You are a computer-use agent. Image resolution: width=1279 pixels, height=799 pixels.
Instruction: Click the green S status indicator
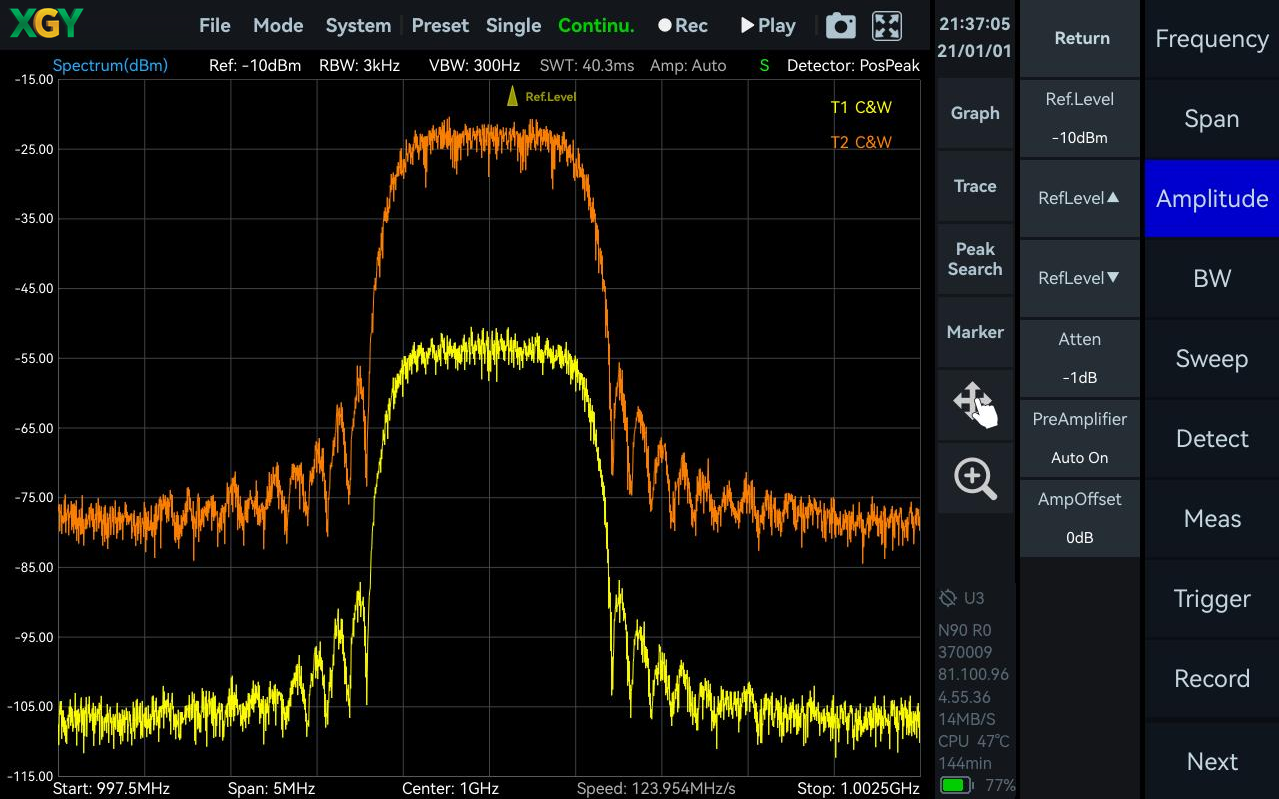click(x=765, y=66)
